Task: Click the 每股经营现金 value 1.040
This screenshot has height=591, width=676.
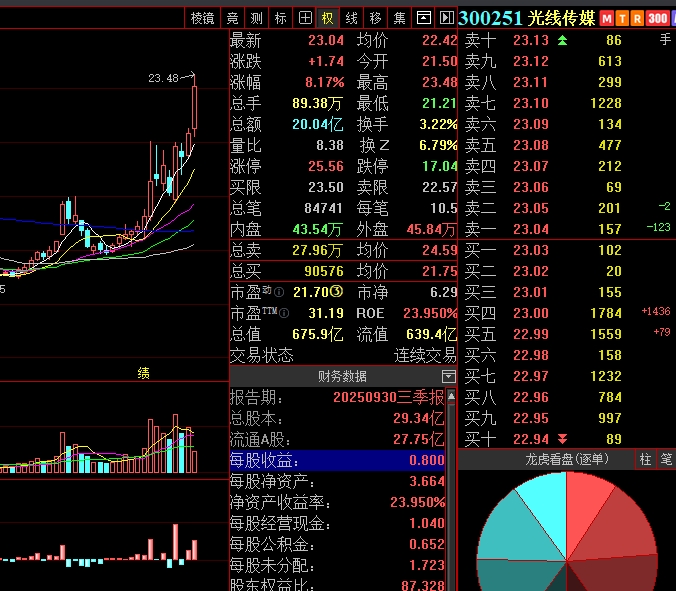Action: (x=427, y=524)
